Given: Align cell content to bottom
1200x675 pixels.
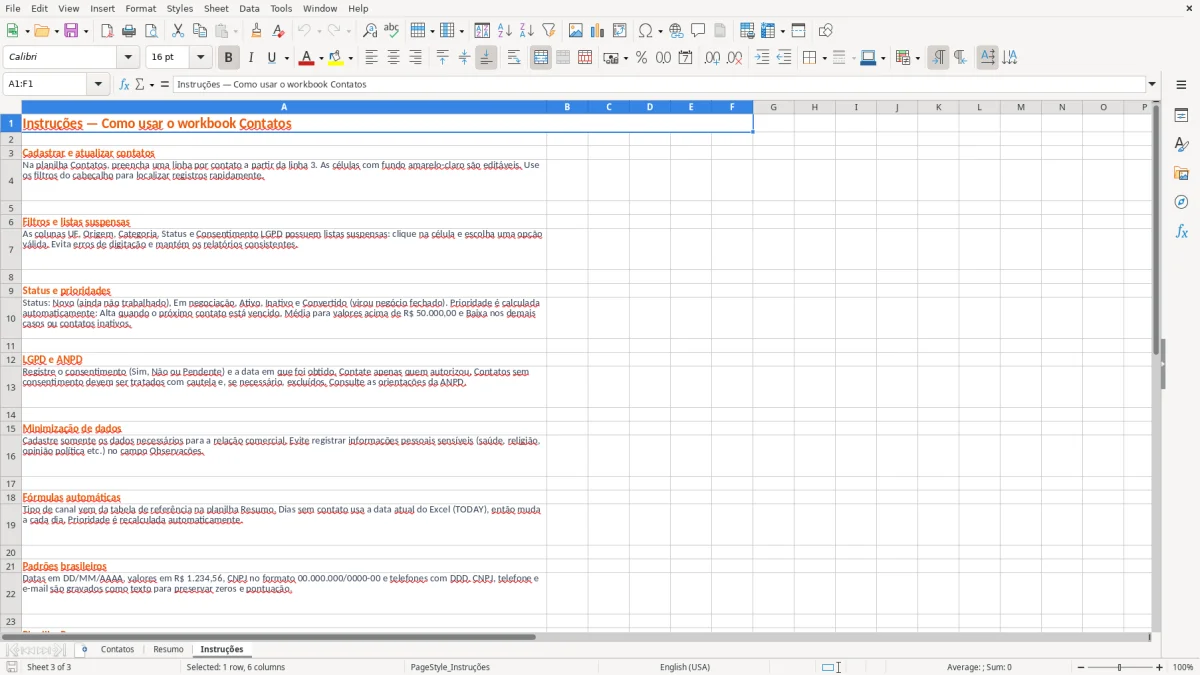Looking at the screenshot, I should [x=486, y=58].
